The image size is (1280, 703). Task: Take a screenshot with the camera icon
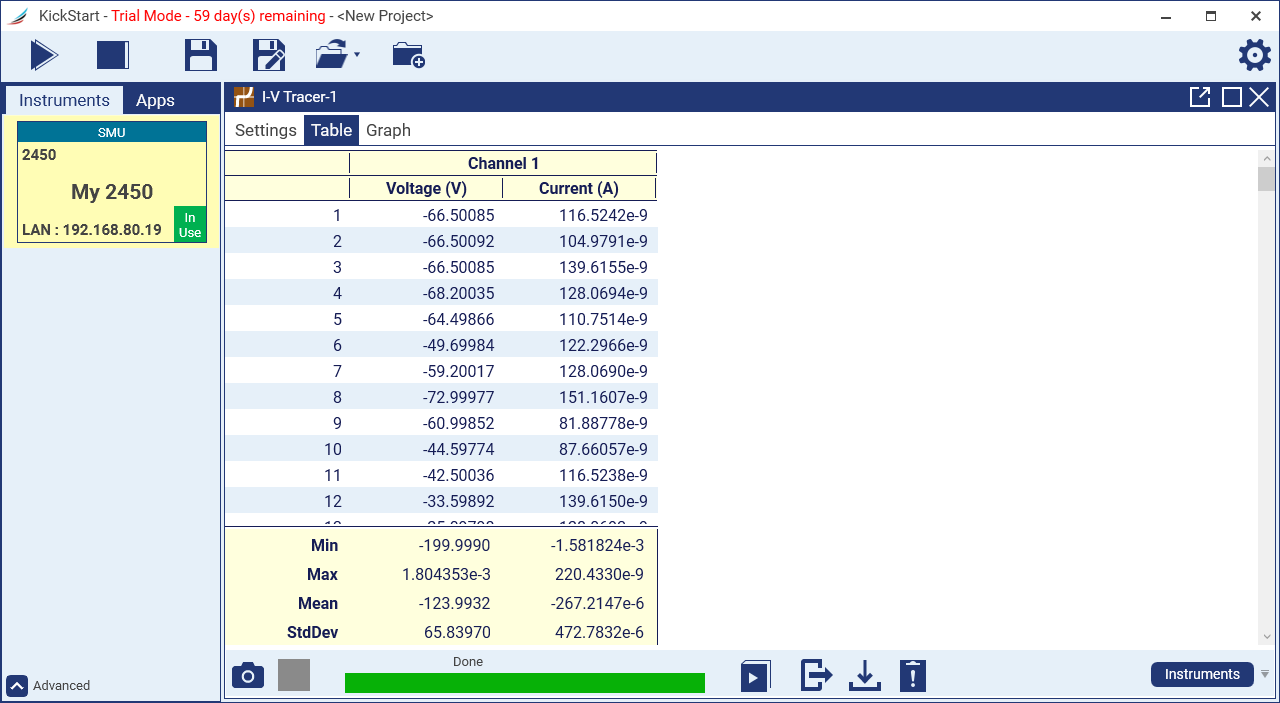[248, 676]
